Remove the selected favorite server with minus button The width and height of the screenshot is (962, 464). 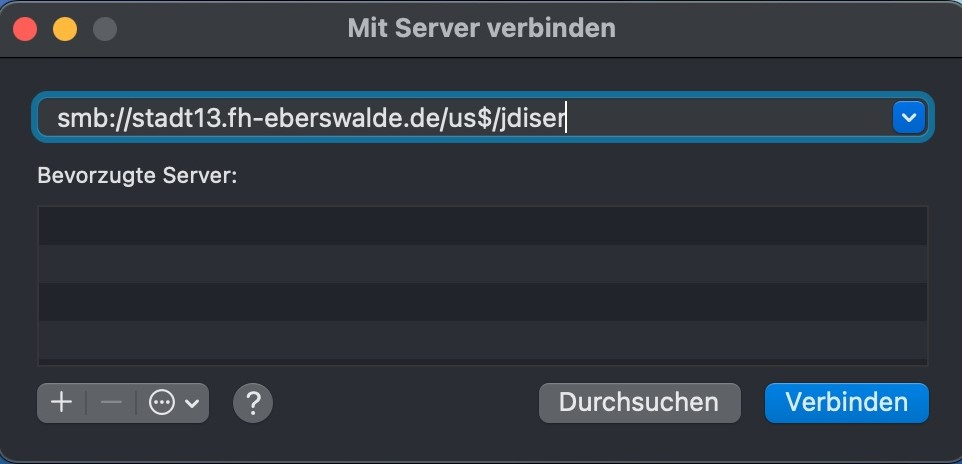coord(111,403)
